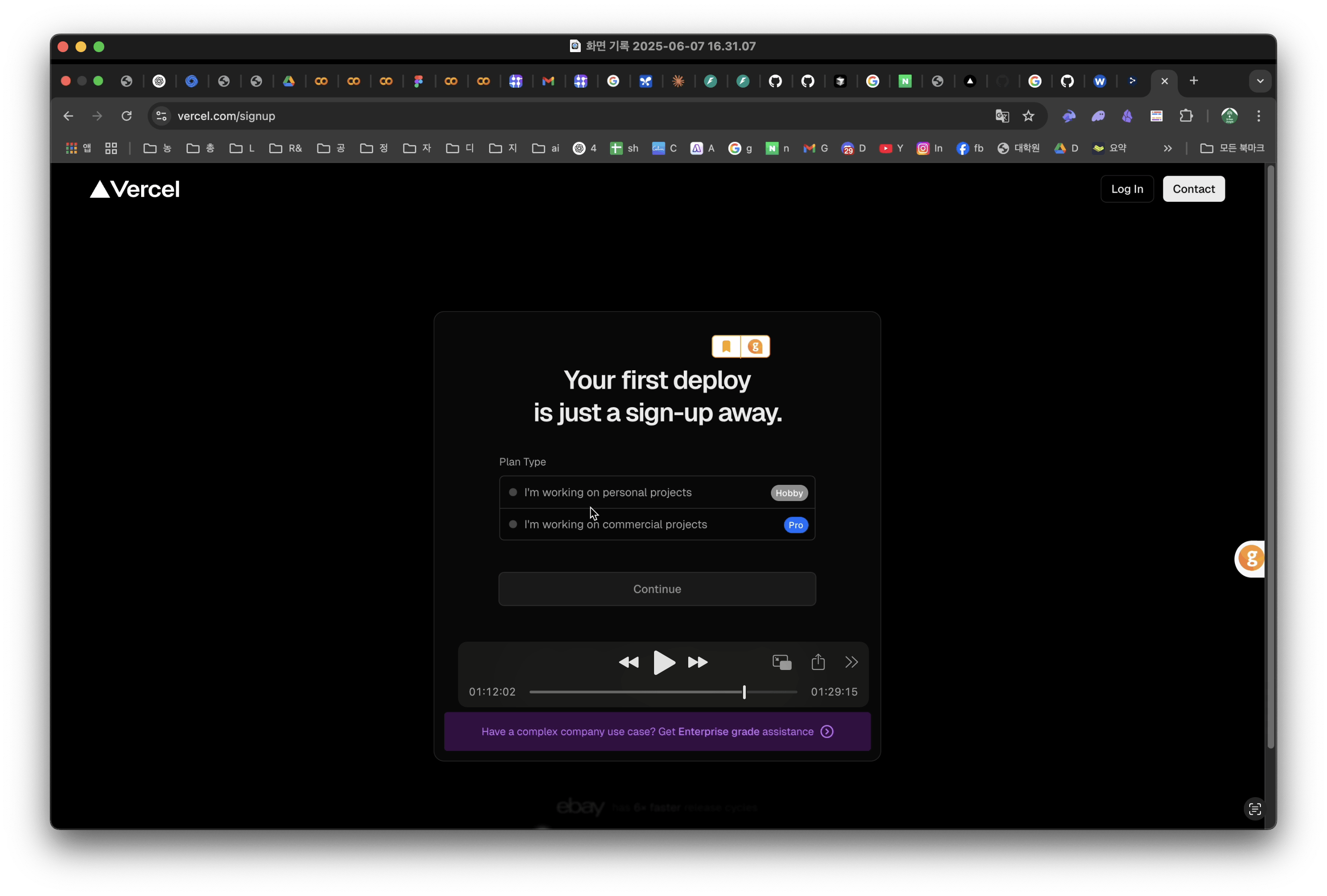Open the 모든 북마크 folder
The image size is (1327, 896).
click(x=1232, y=148)
